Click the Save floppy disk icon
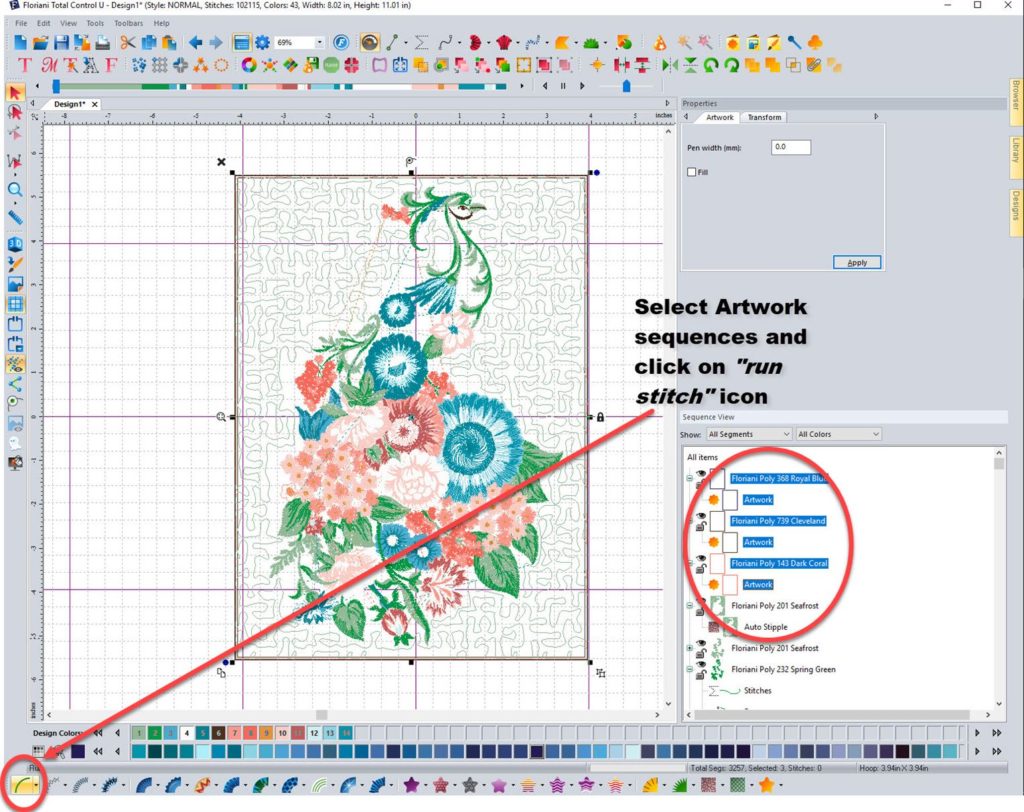 tap(62, 42)
